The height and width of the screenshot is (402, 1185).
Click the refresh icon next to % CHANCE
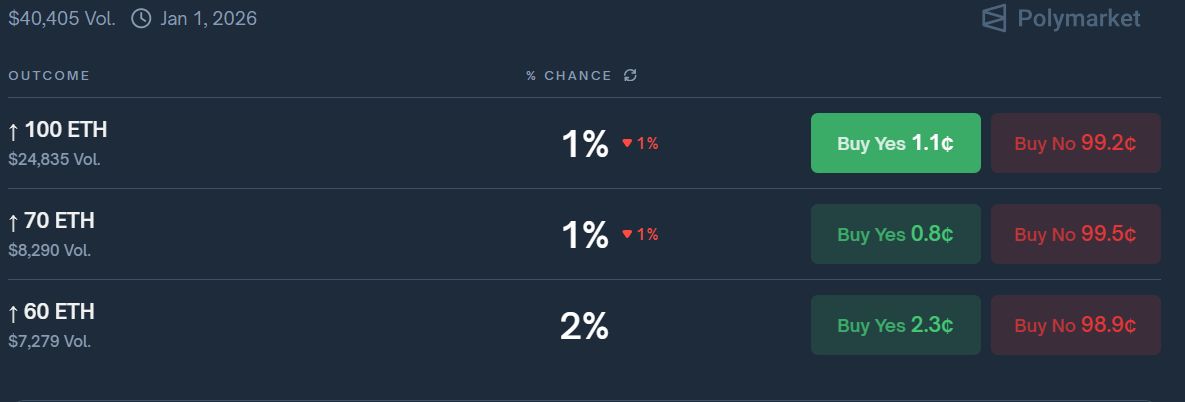(x=630, y=76)
